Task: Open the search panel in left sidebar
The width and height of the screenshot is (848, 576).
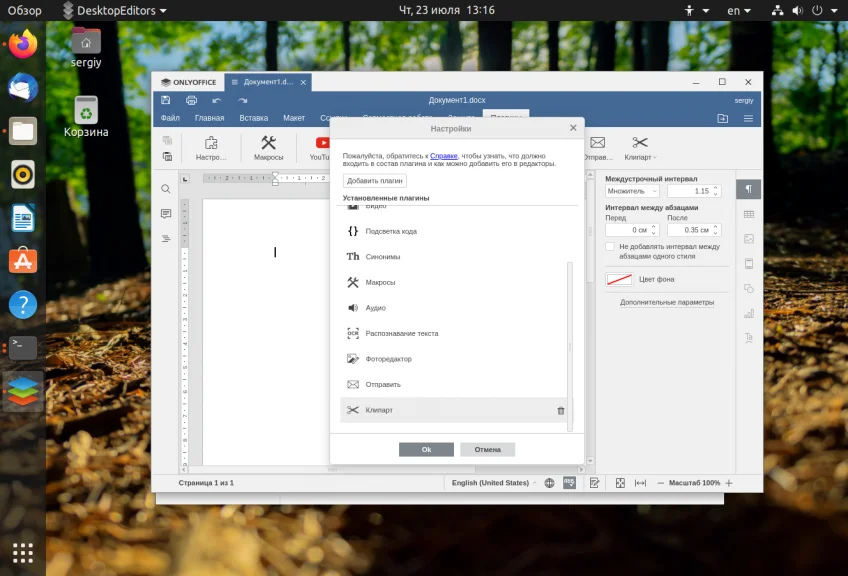Action: tap(166, 189)
